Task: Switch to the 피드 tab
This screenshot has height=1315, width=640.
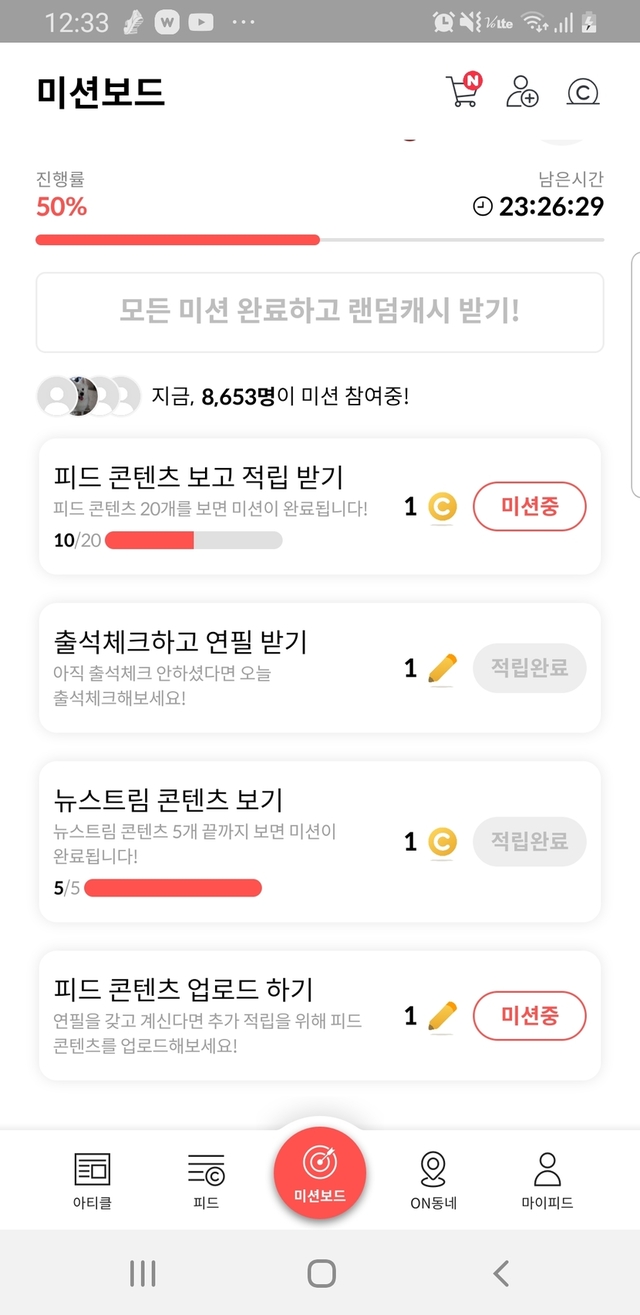Action: 206,1179
